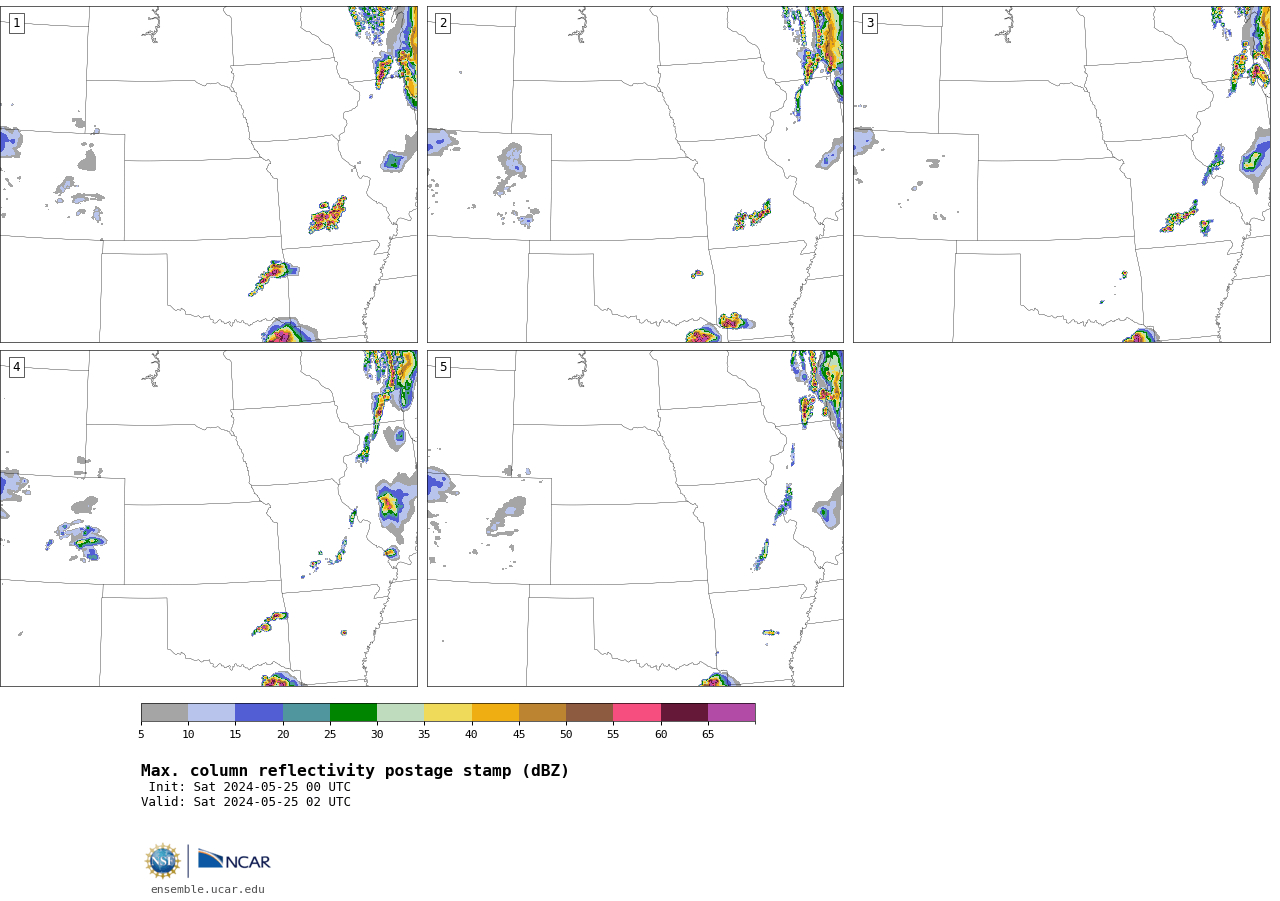The width and height of the screenshot is (1280, 901).
Task: Select the teal 20-25 dBZ swatch
Action: pos(306,713)
